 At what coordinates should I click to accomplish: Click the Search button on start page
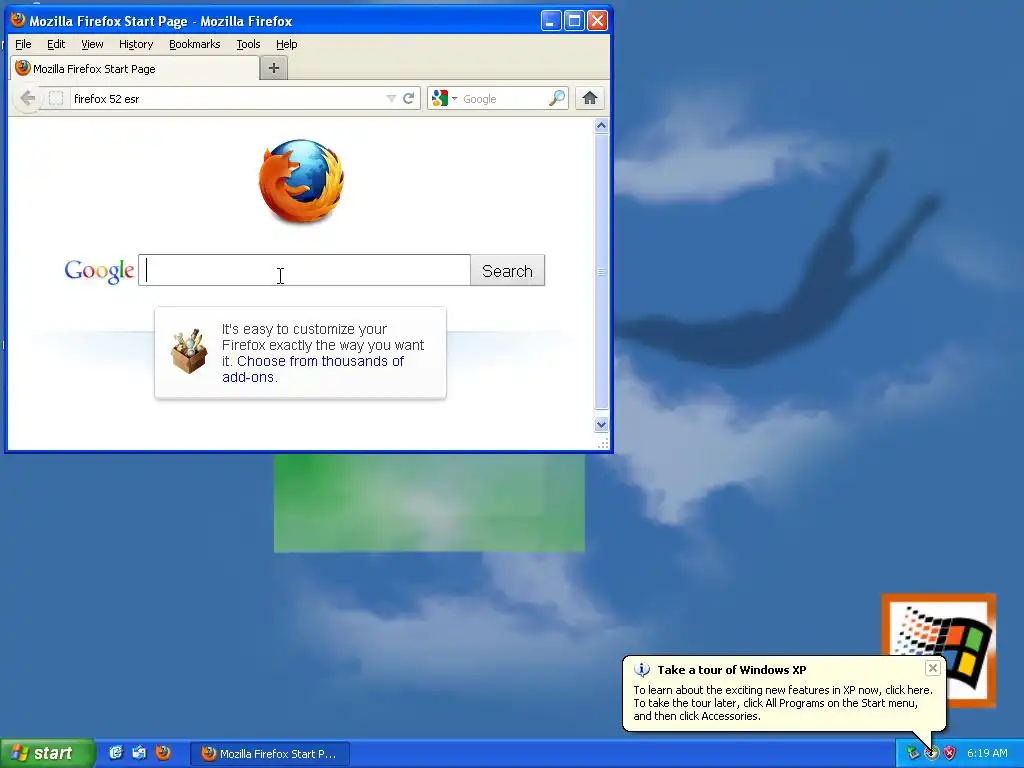[507, 270]
